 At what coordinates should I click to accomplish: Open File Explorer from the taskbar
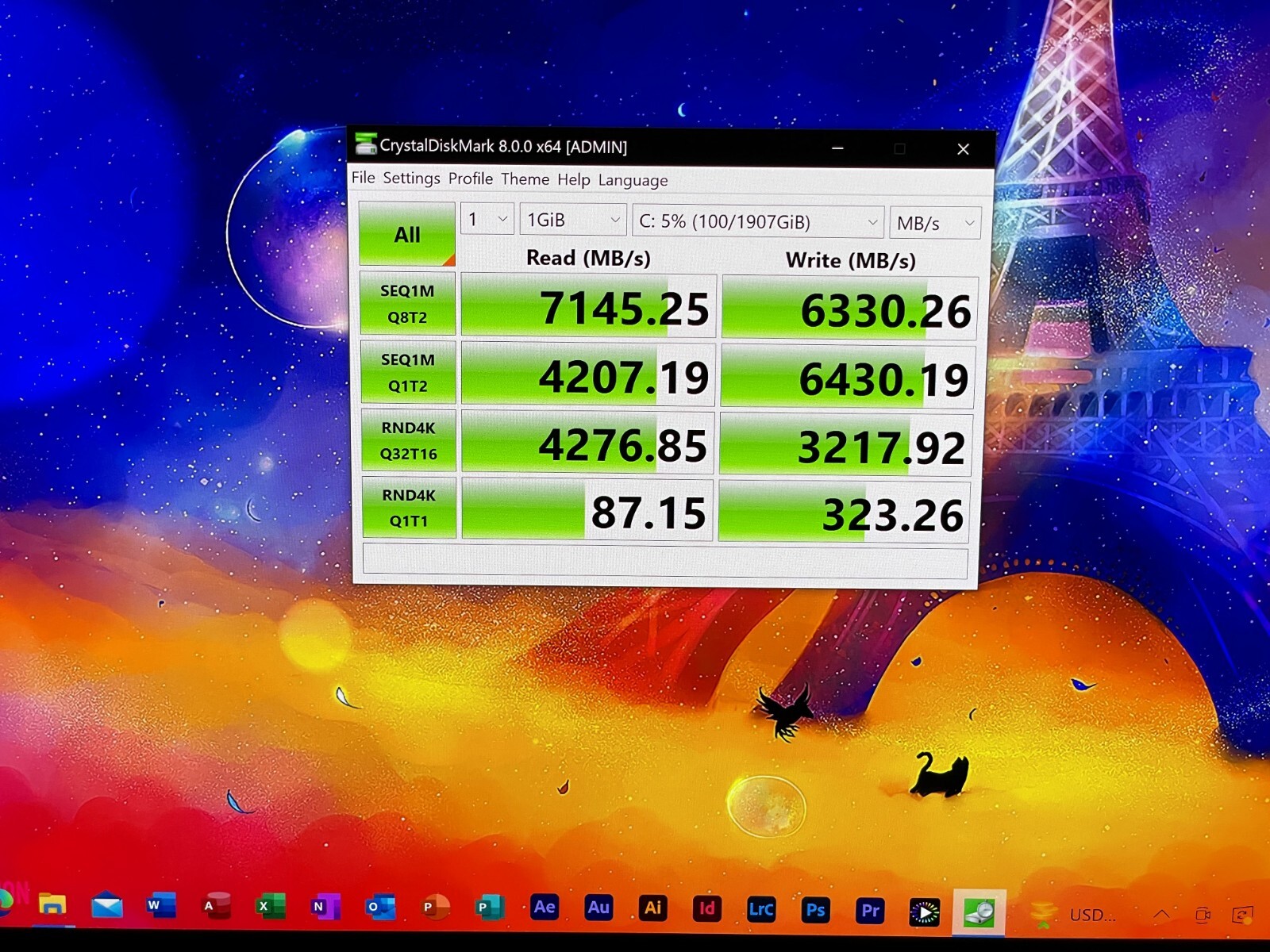[x=52, y=904]
